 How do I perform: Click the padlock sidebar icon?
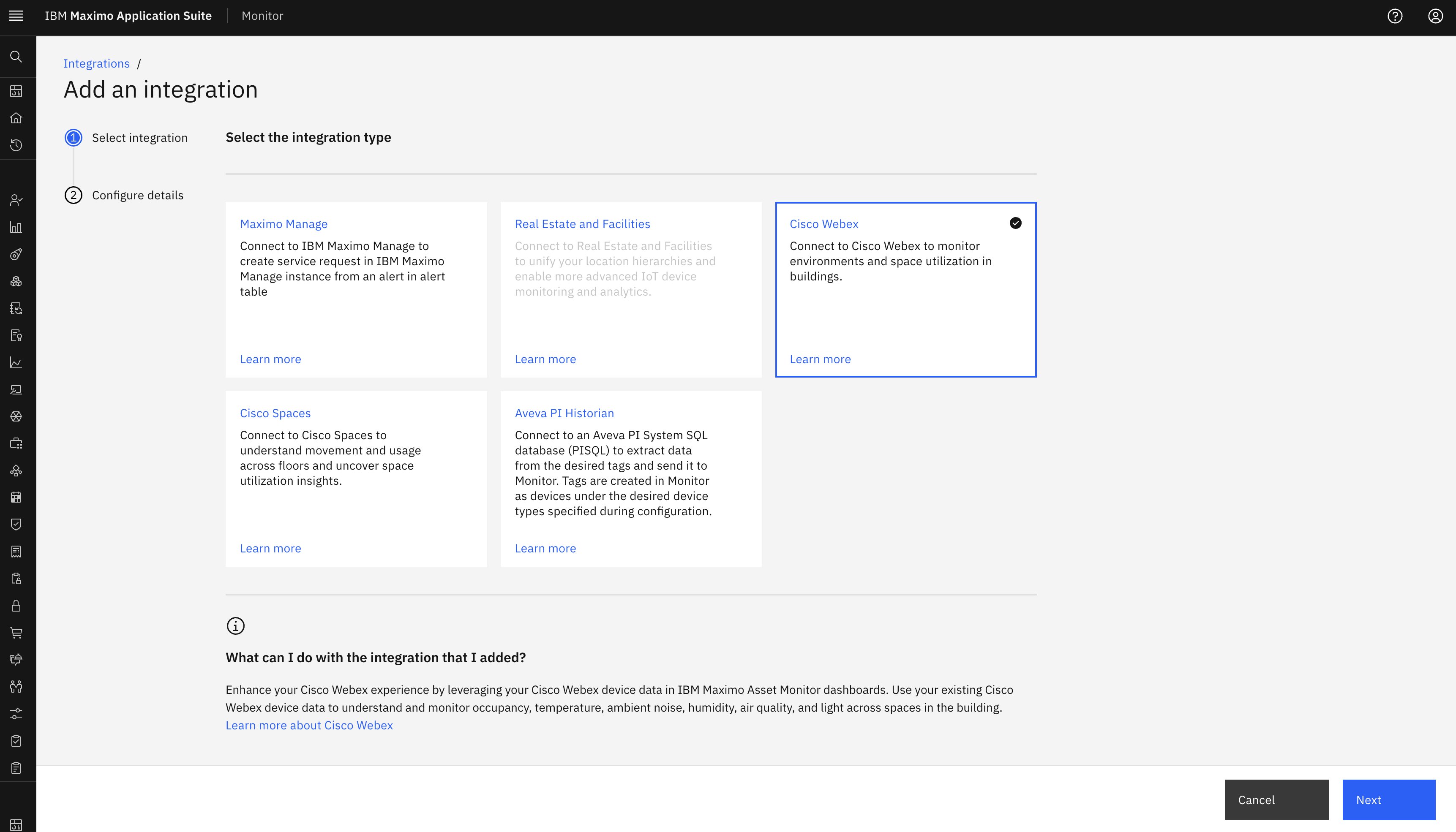[x=16, y=605]
